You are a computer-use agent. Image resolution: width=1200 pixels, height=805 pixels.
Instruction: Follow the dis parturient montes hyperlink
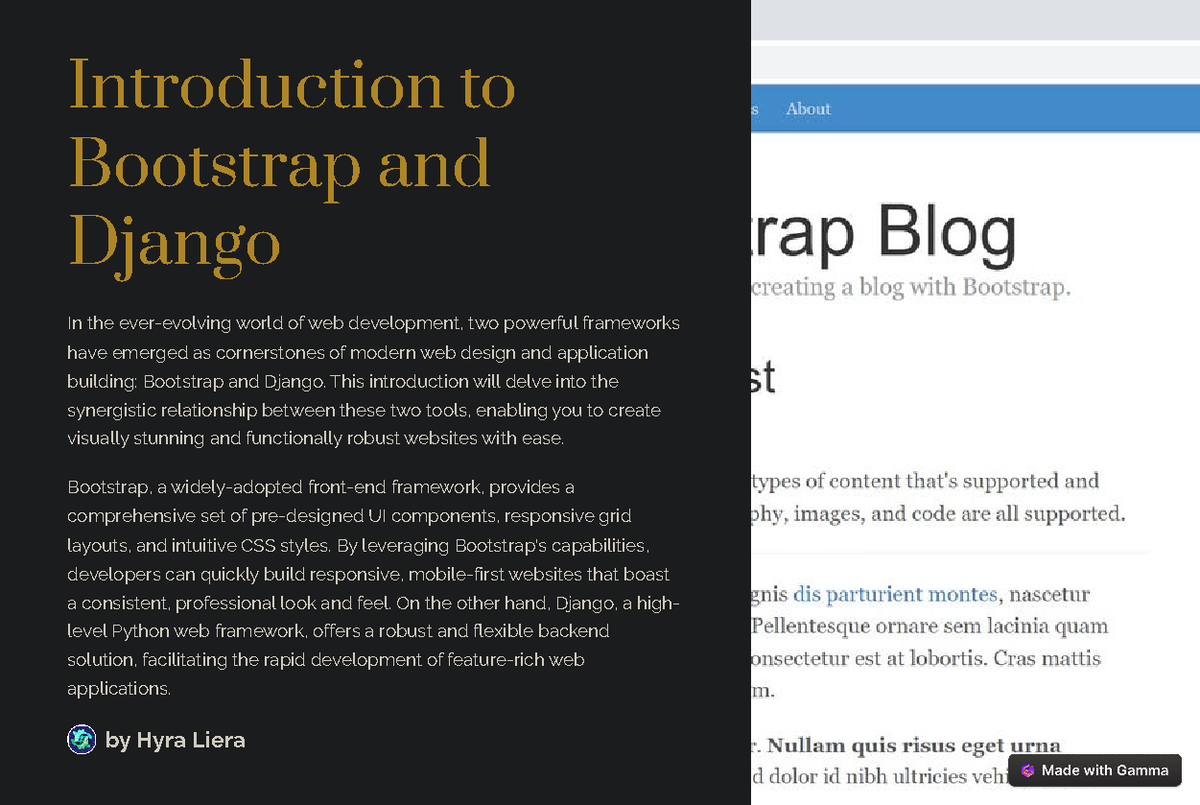(x=895, y=593)
